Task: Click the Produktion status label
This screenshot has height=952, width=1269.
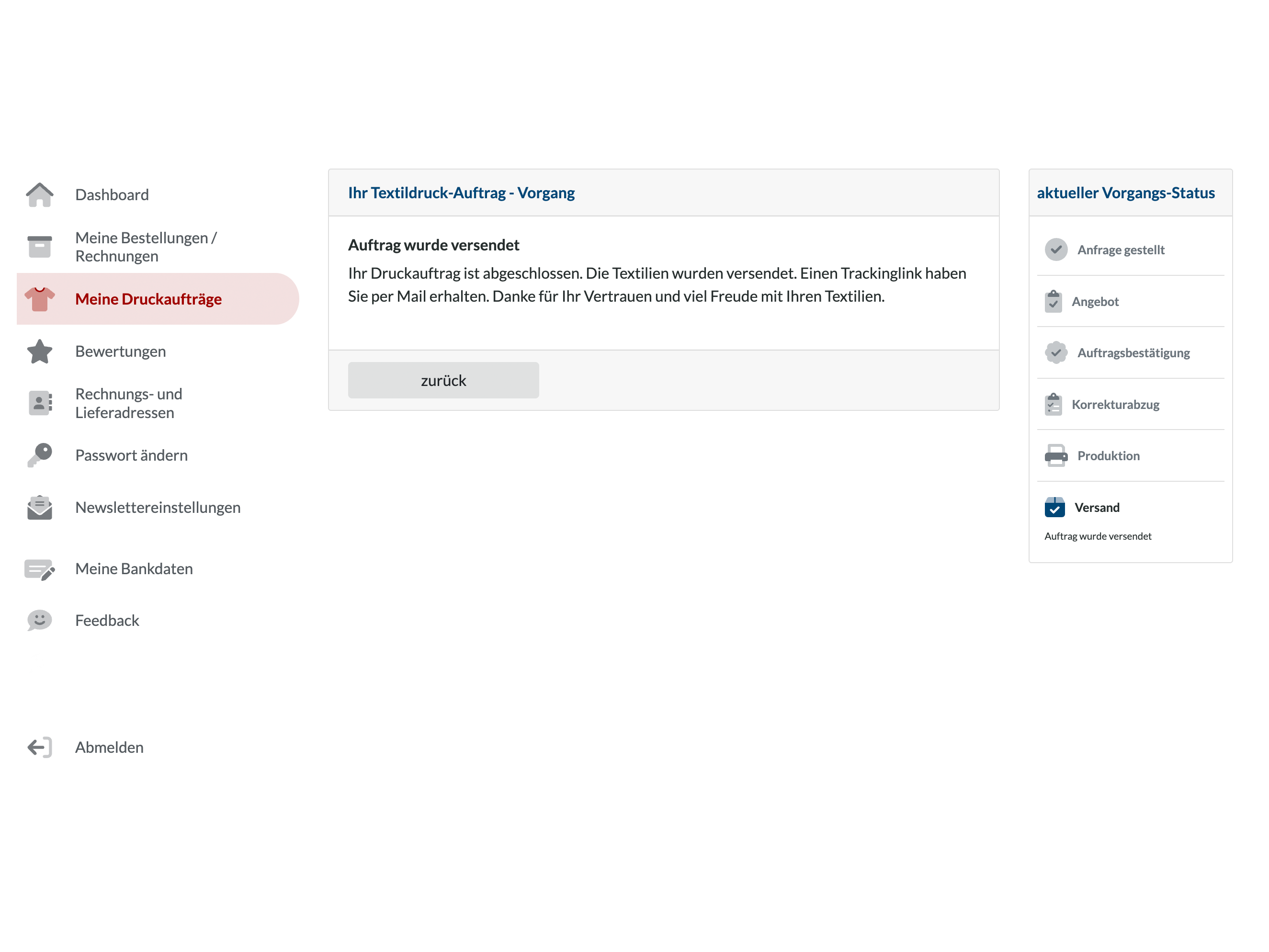Action: (1109, 455)
